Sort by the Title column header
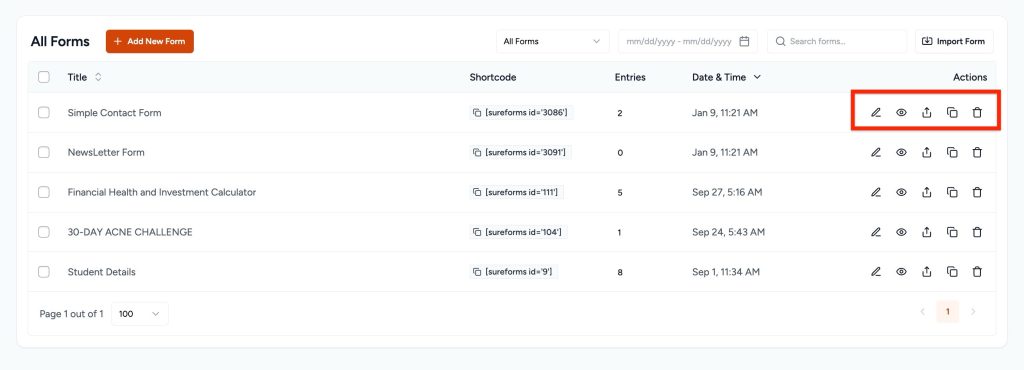 84,77
